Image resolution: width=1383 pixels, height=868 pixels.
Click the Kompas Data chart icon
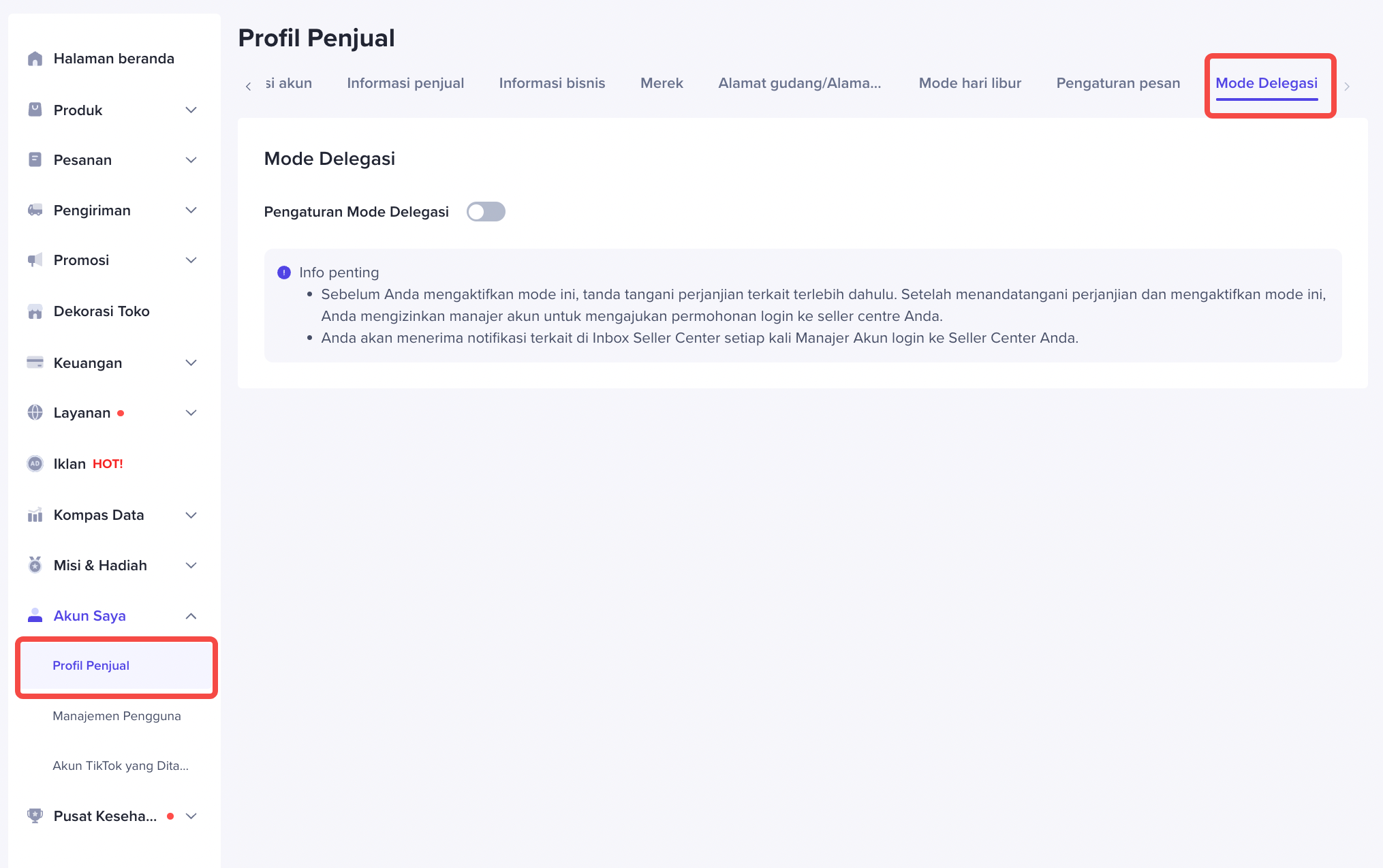click(x=35, y=515)
